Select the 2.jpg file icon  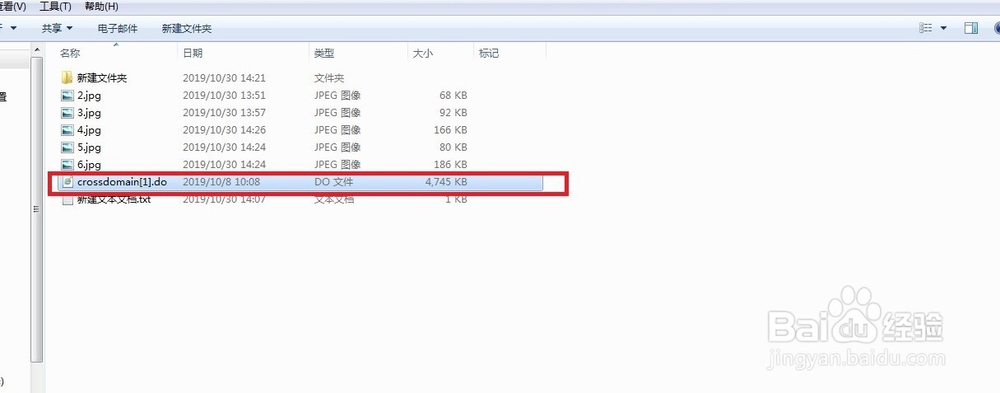[x=68, y=96]
